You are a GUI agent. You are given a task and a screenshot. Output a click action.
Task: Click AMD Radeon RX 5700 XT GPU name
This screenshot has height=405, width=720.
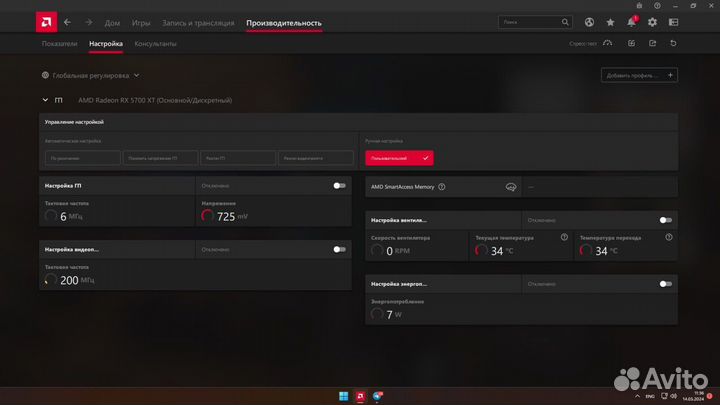pyautogui.click(x=155, y=100)
